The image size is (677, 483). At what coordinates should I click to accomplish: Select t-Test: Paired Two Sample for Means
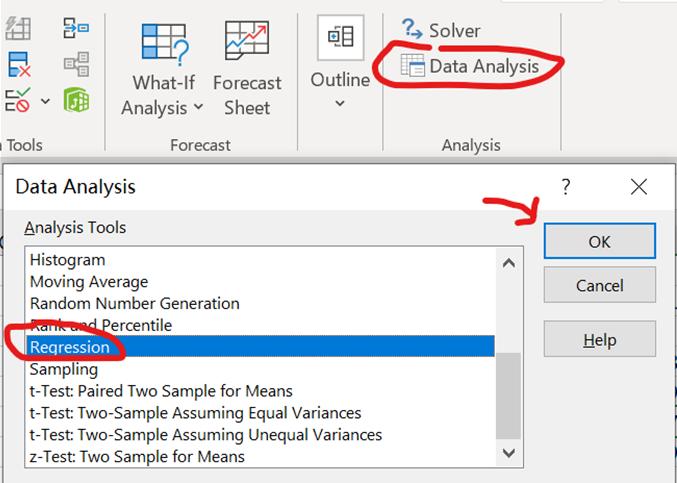[x=161, y=391]
